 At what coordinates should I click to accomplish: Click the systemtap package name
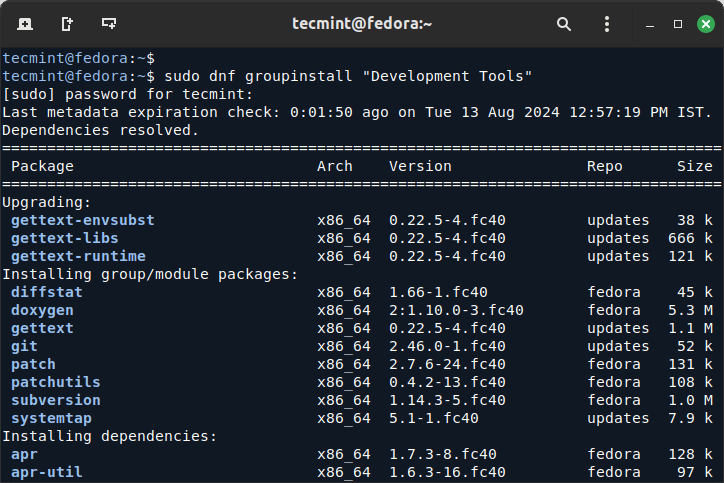coord(55,418)
